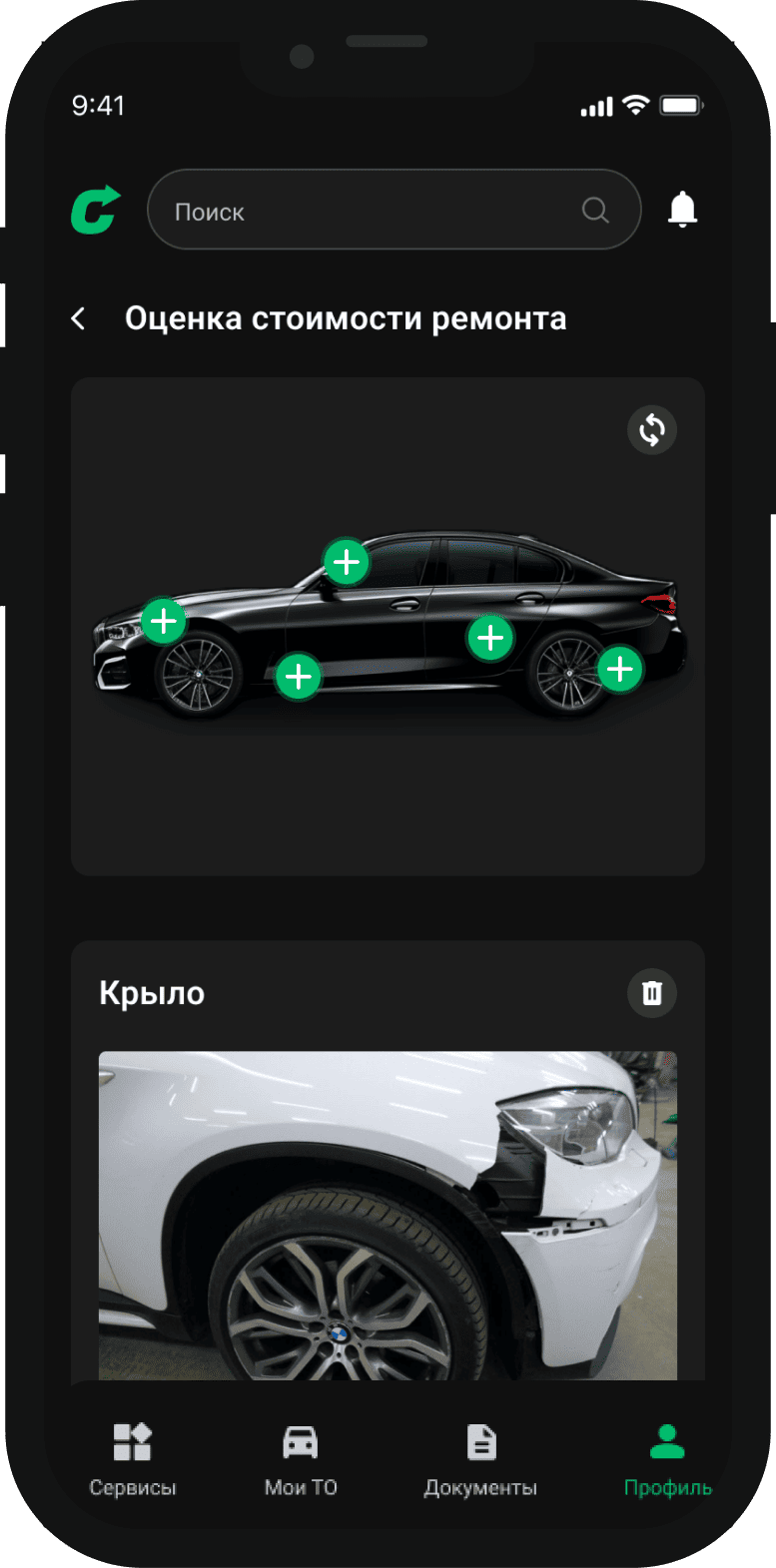The image size is (776, 1568).
Task: Open the Сервисы tab
Action: click(x=133, y=1459)
